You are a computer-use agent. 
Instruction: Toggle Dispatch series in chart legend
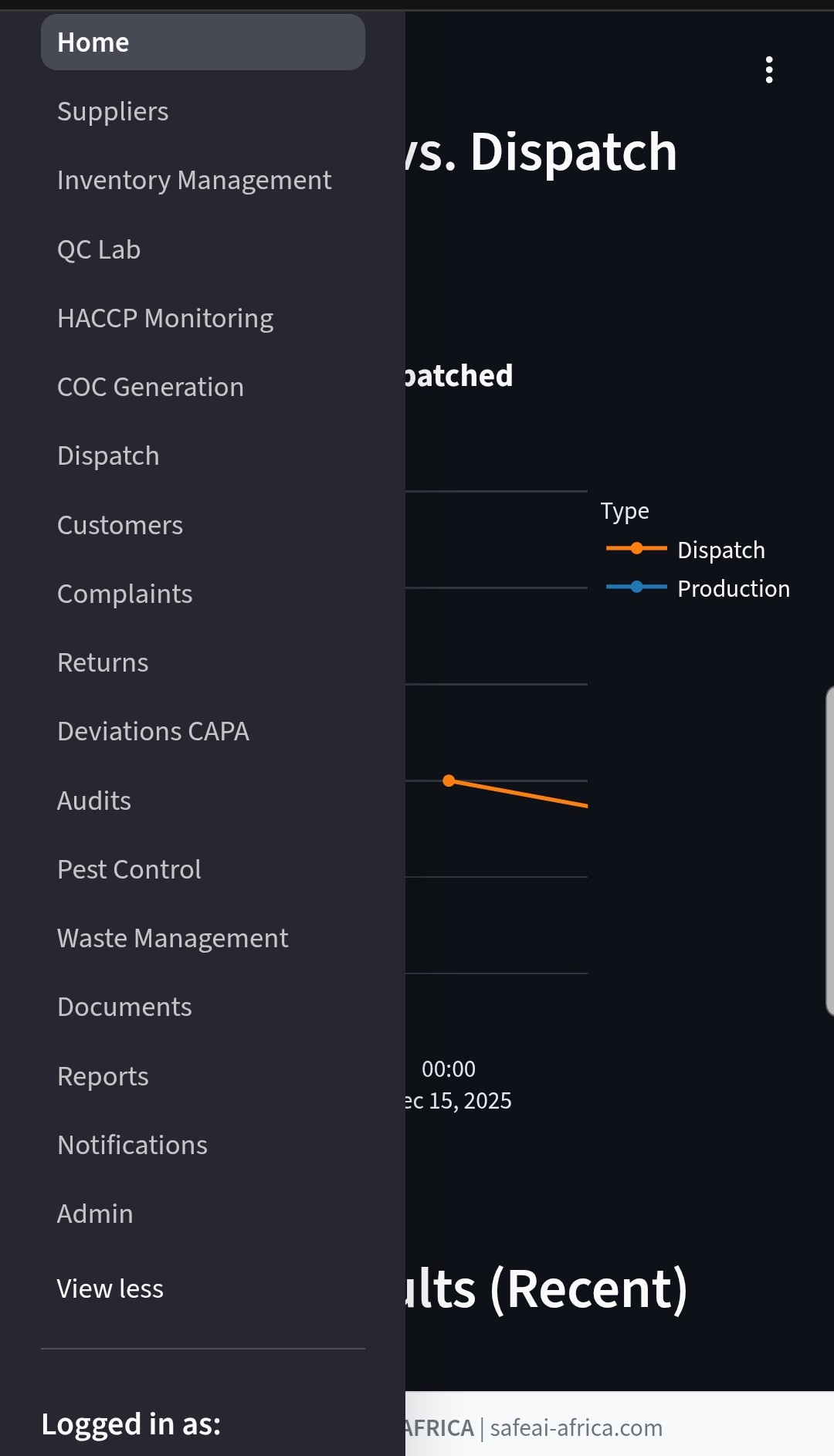click(720, 550)
